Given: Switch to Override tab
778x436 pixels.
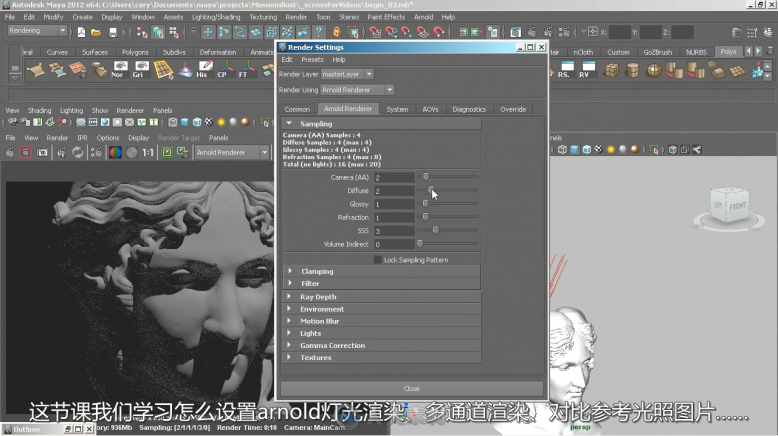Looking at the screenshot, I should point(513,109).
